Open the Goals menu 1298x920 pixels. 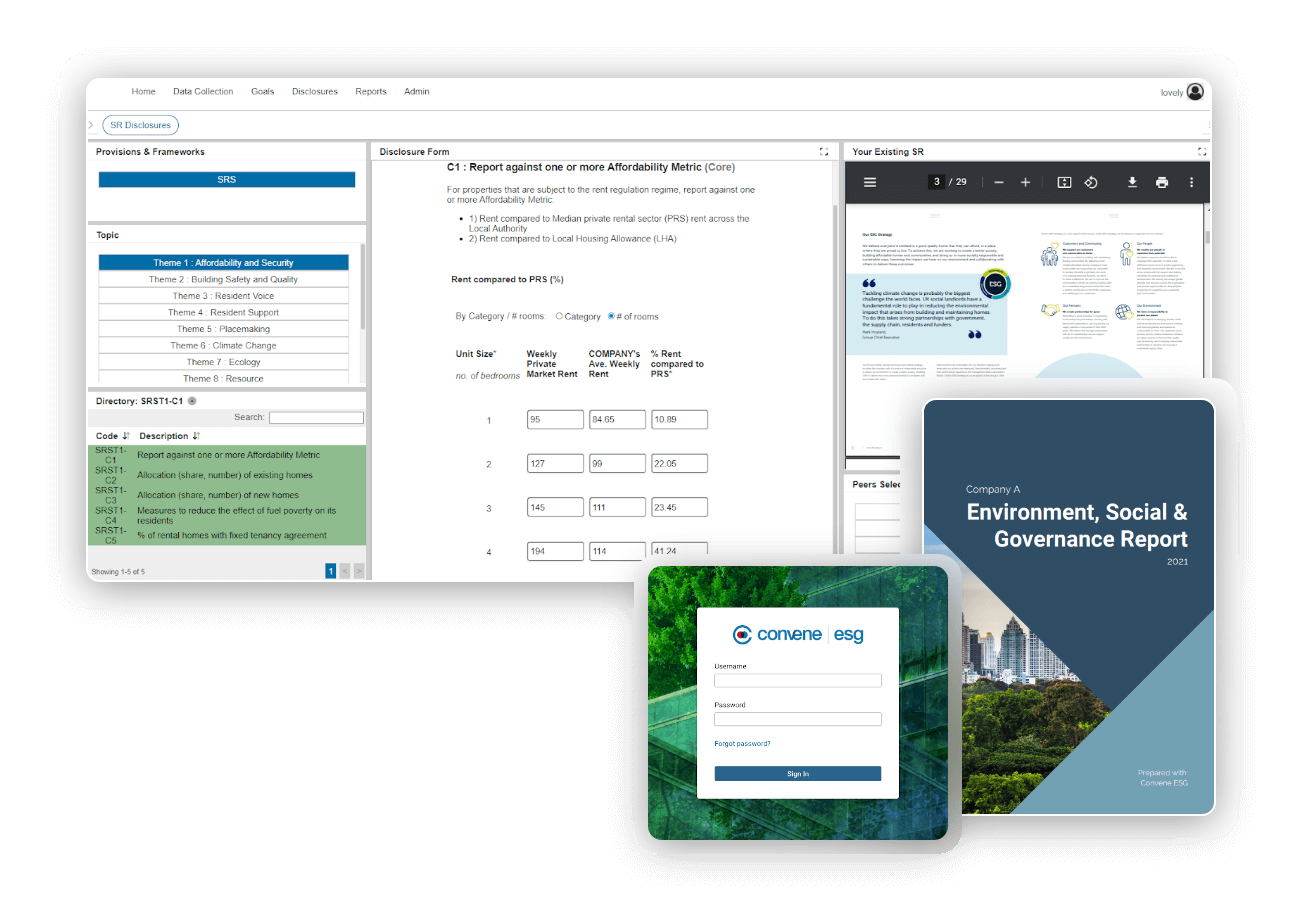tap(263, 91)
